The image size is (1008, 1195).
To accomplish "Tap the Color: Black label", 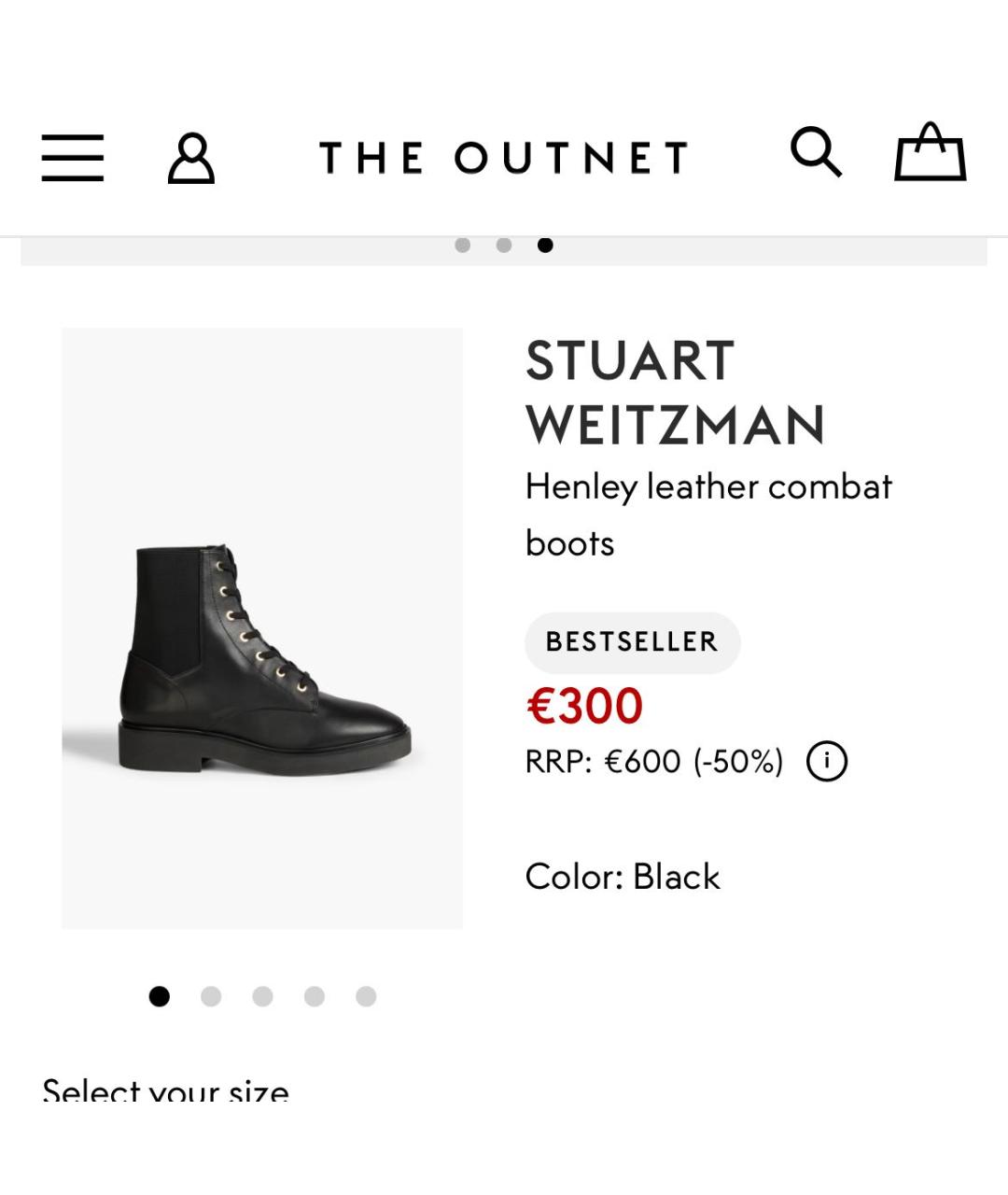I will 623,877.
